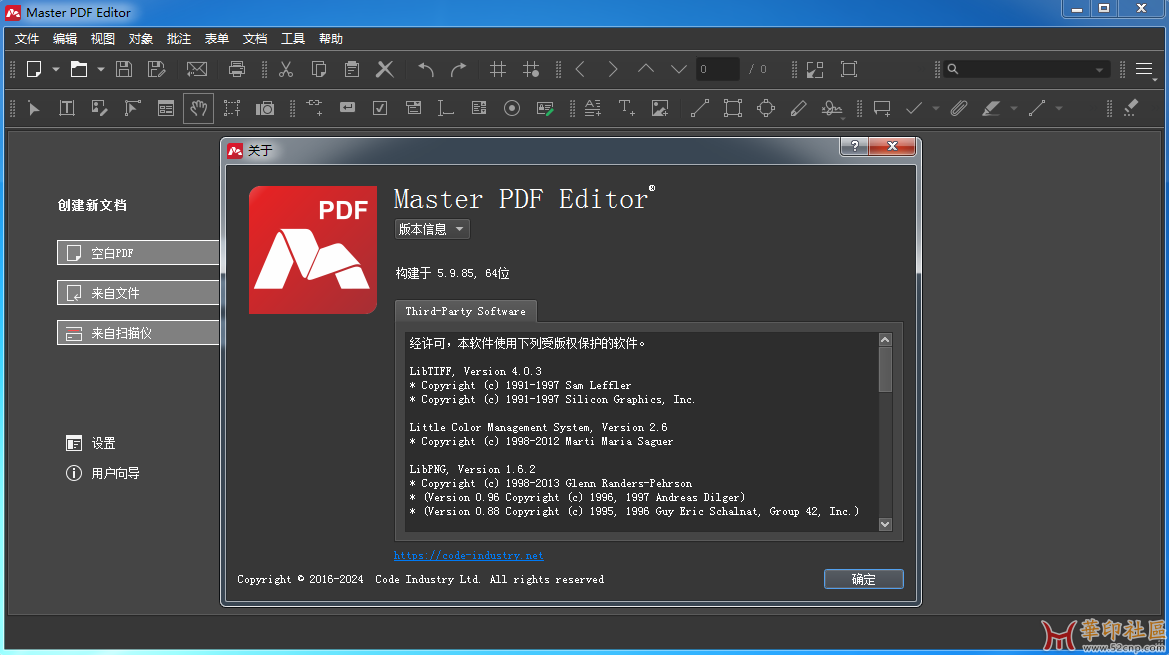The width and height of the screenshot is (1169, 655).
Task: Click the license list scroll up arrow
Action: (x=885, y=340)
